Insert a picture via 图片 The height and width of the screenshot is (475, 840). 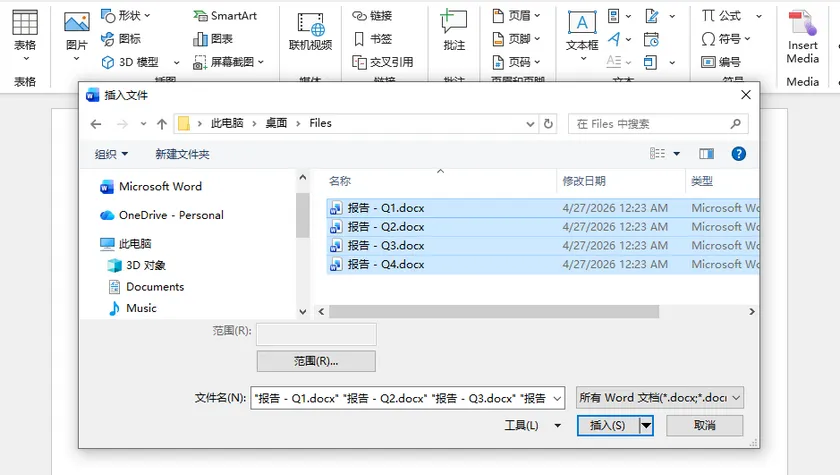(x=76, y=36)
